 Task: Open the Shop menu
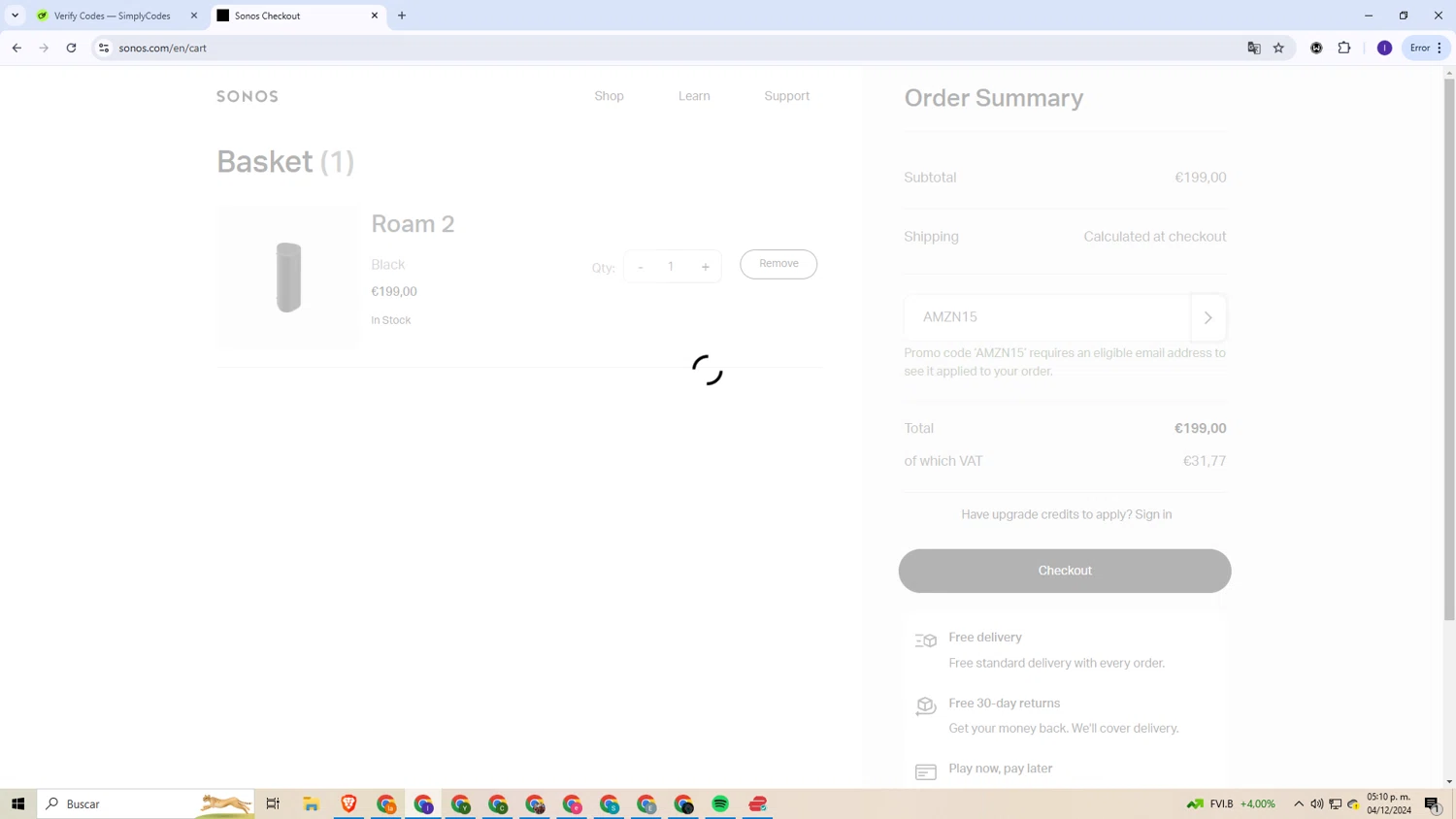pos(609,96)
